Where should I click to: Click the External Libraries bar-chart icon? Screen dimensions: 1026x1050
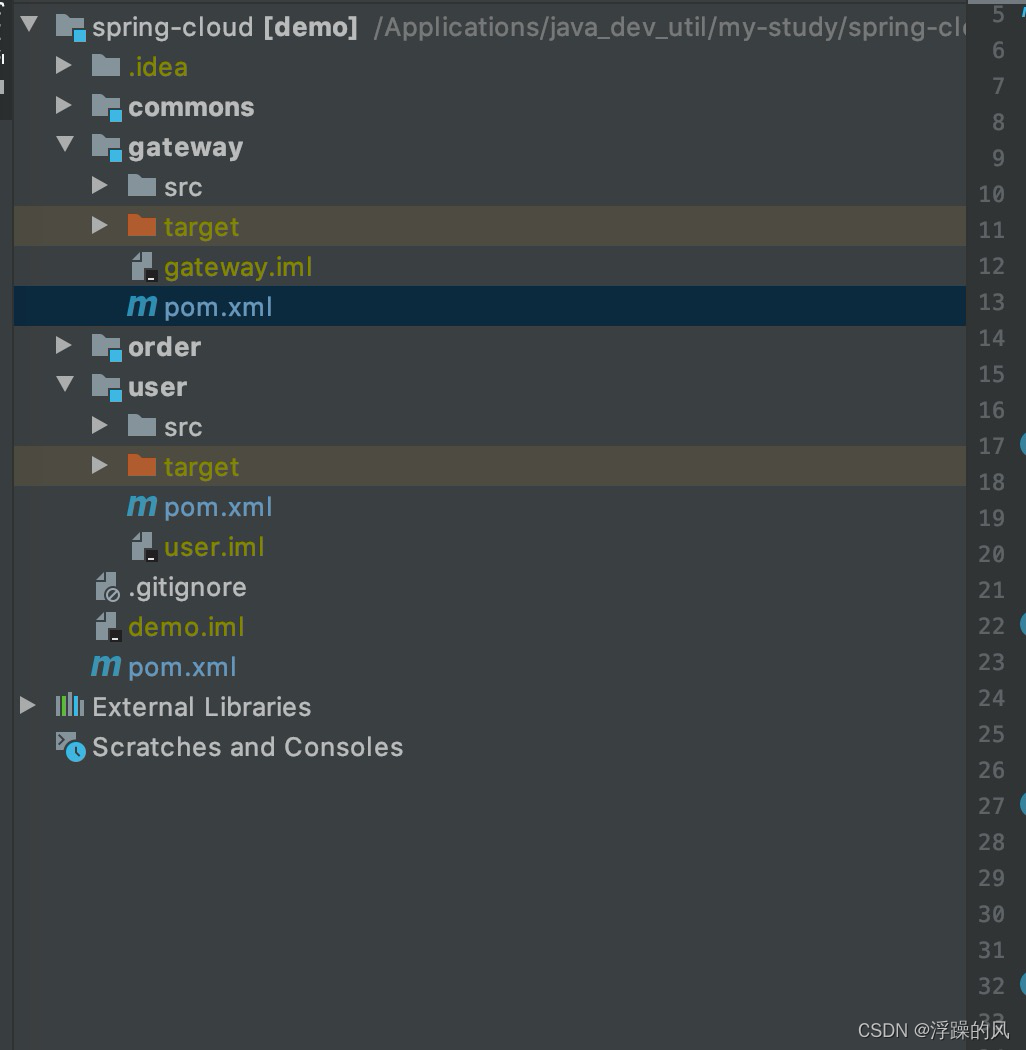point(70,706)
